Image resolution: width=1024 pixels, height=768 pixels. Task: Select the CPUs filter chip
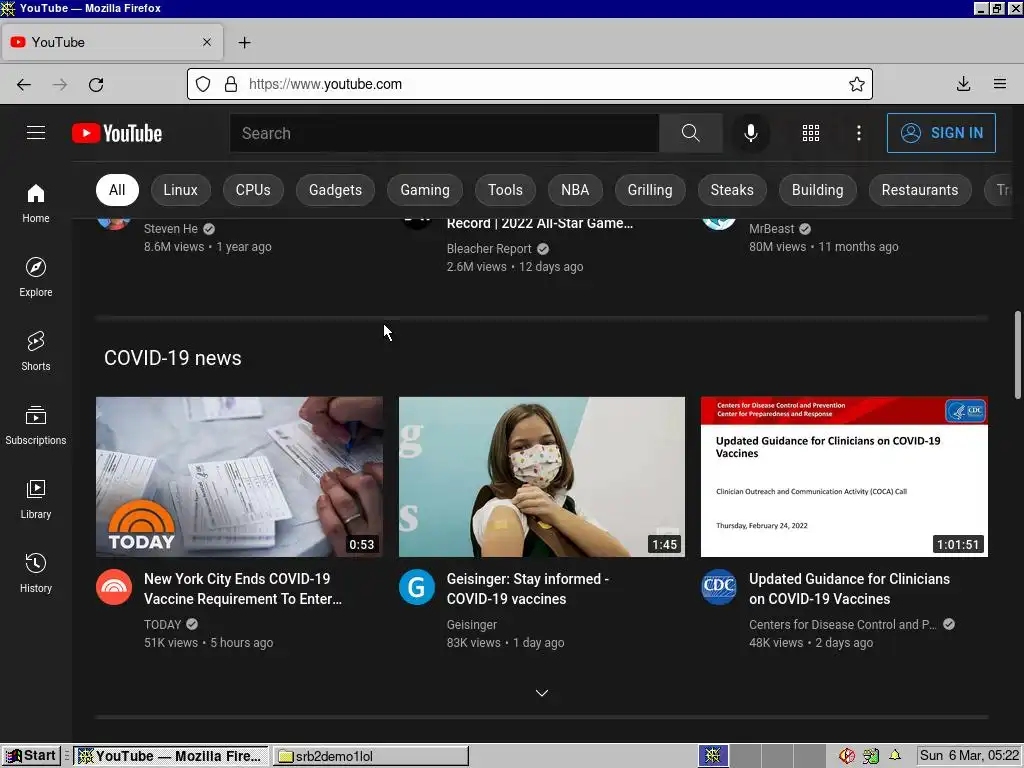click(x=253, y=190)
